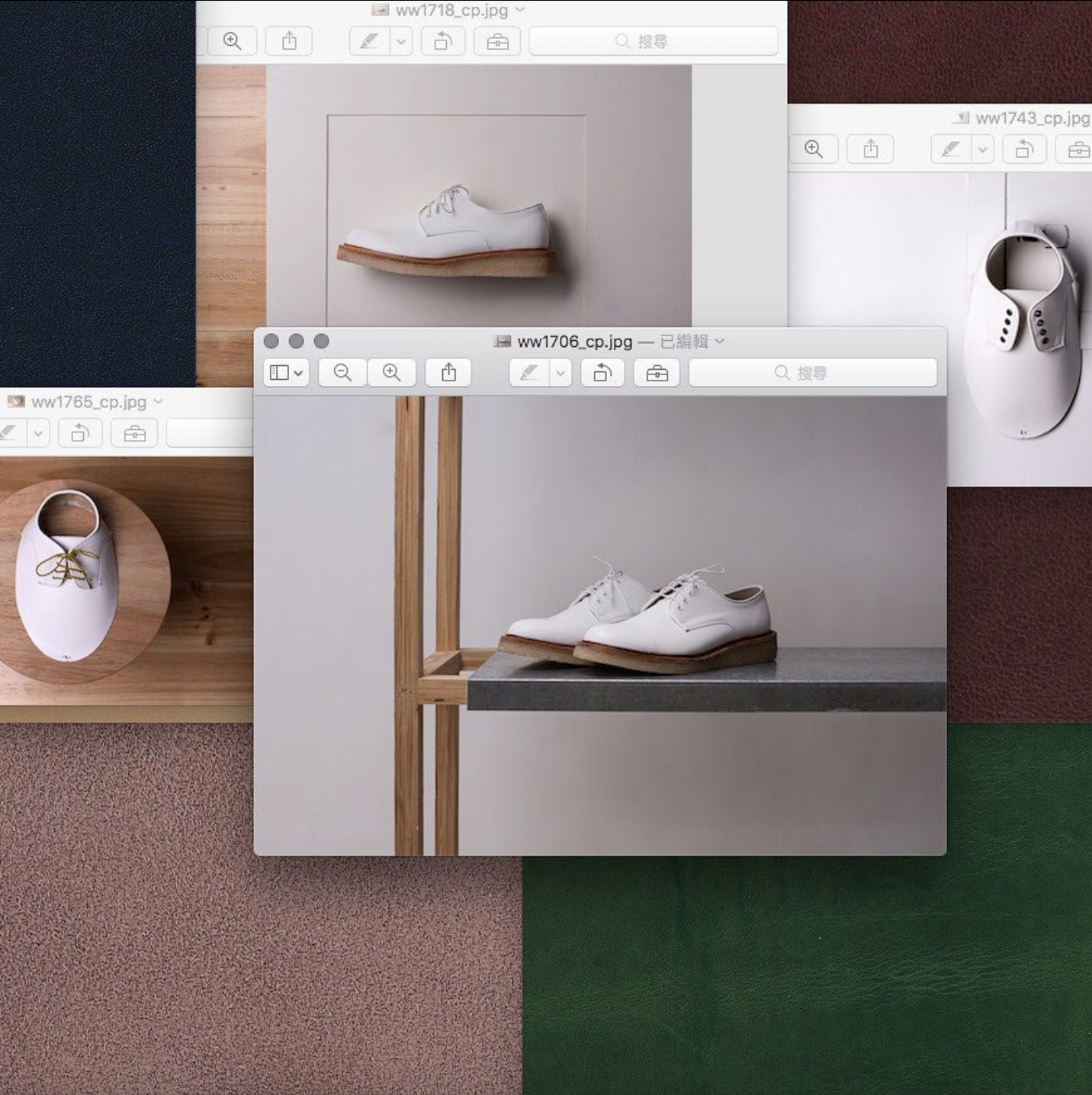
Task: Click the shoe photo in ww1718_cp.jpg window
Action: 479,196
